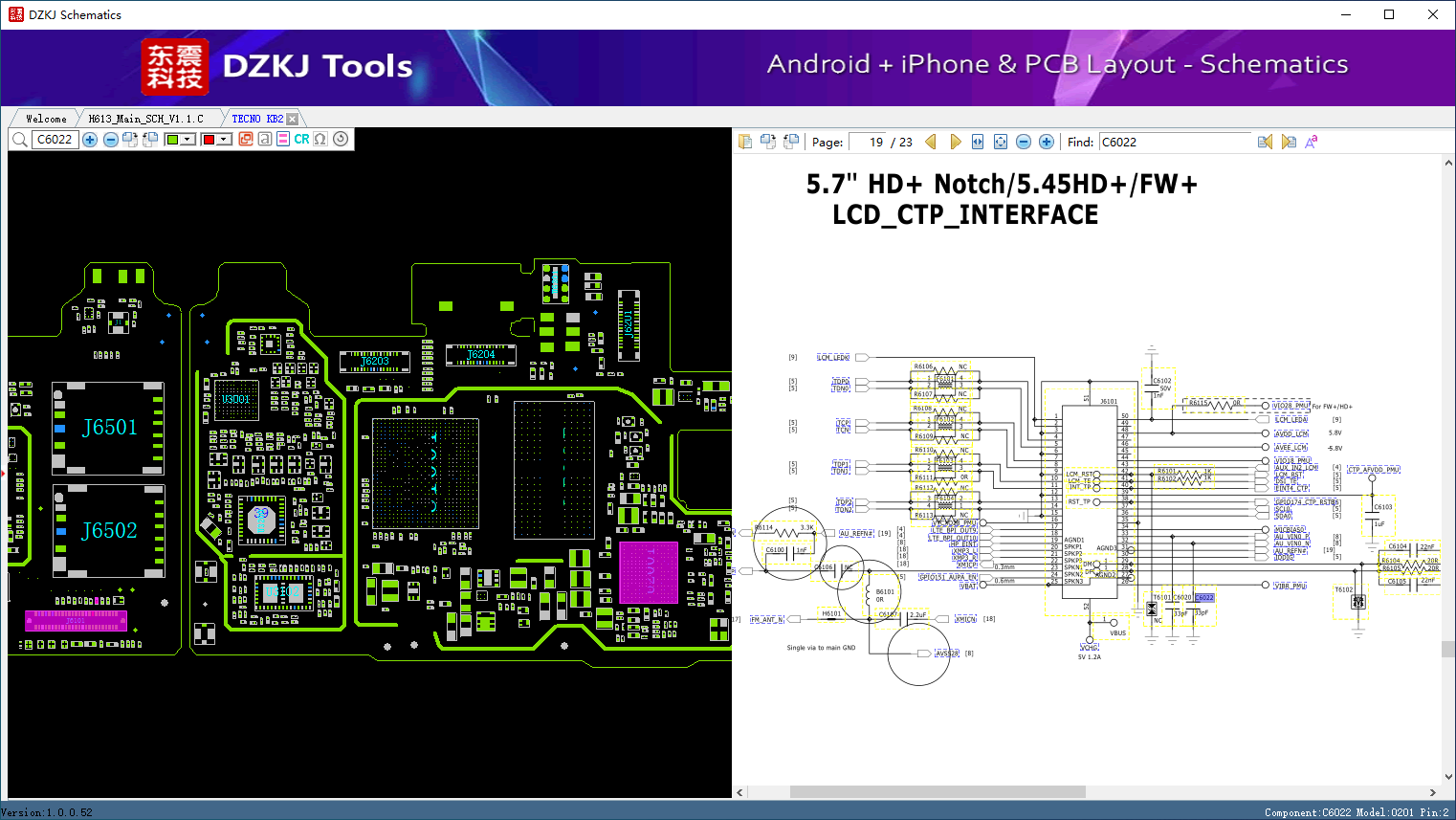
Task: Click the DZKJ Schematics app icon in title bar
Action: 15,14
